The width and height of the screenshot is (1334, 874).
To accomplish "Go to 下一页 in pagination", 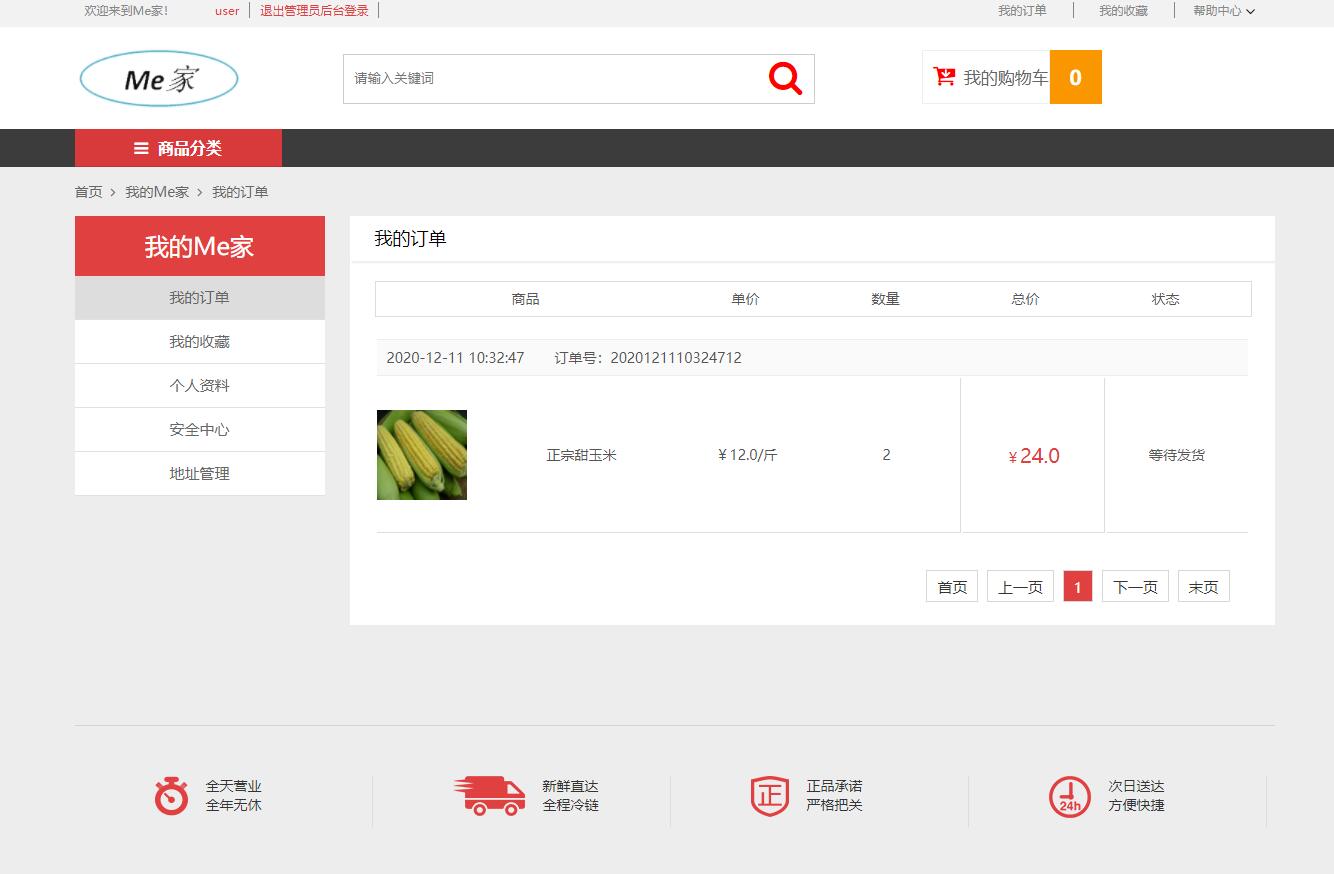I will tap(1135, 586).
